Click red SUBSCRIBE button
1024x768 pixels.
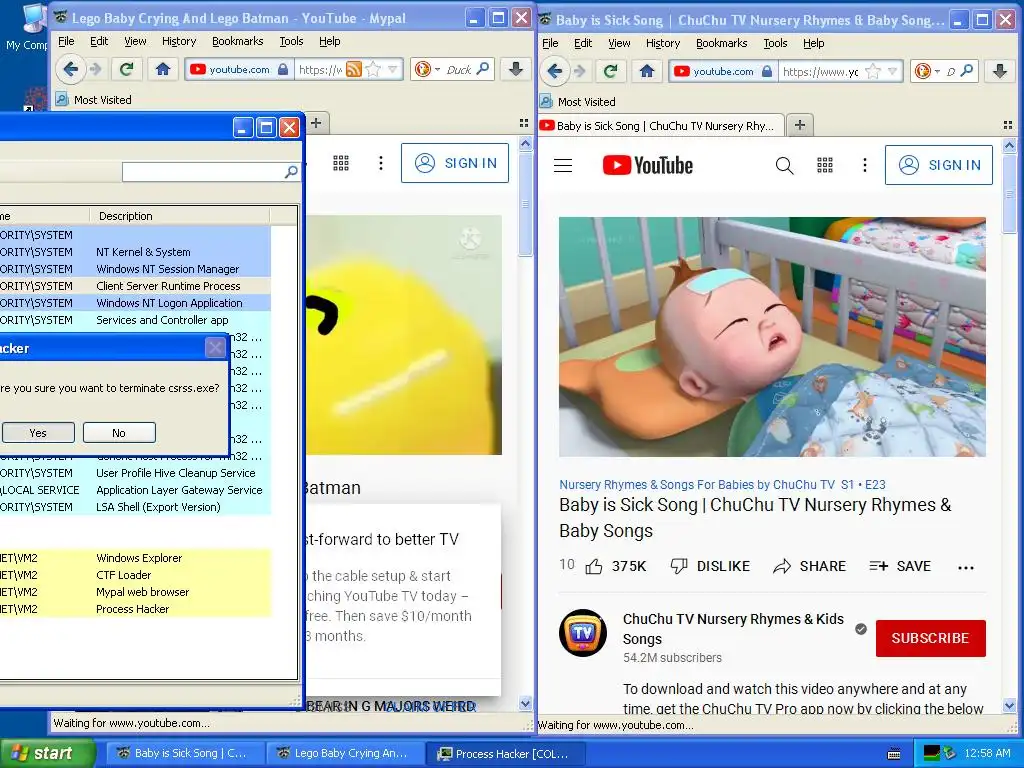point(930,638)
